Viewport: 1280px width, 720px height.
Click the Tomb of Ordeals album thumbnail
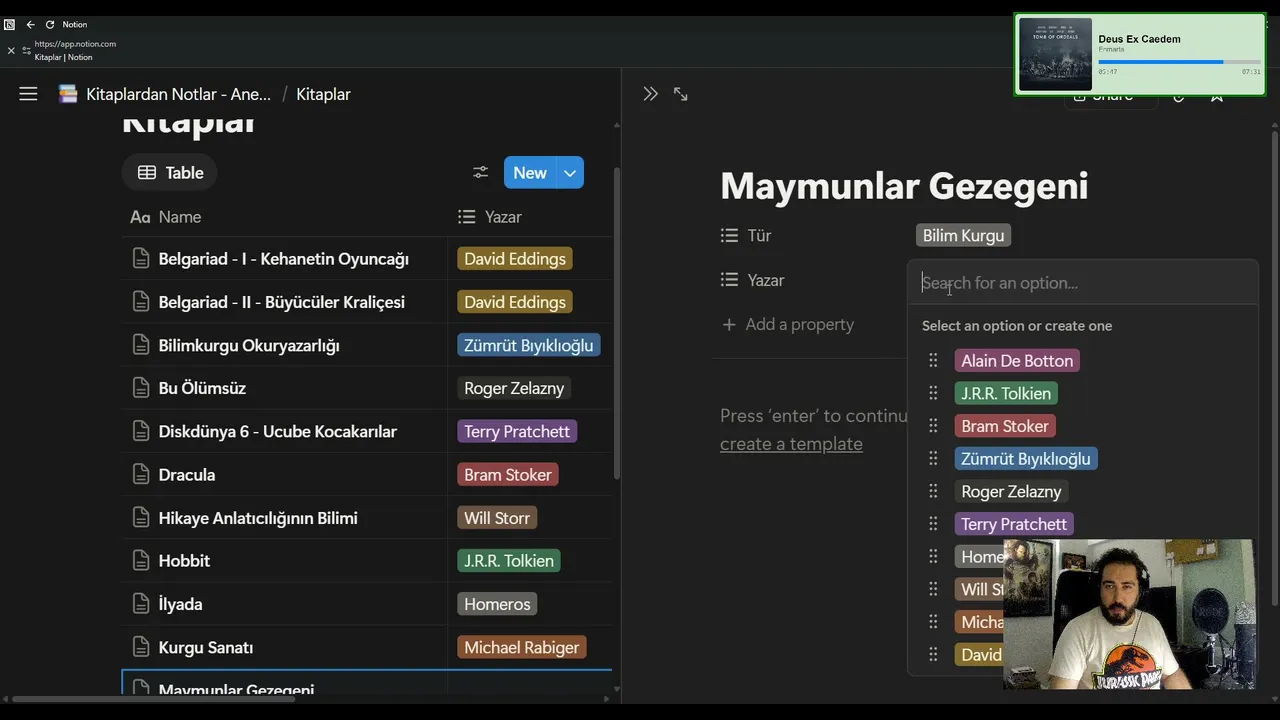[x=1055, y=54]
